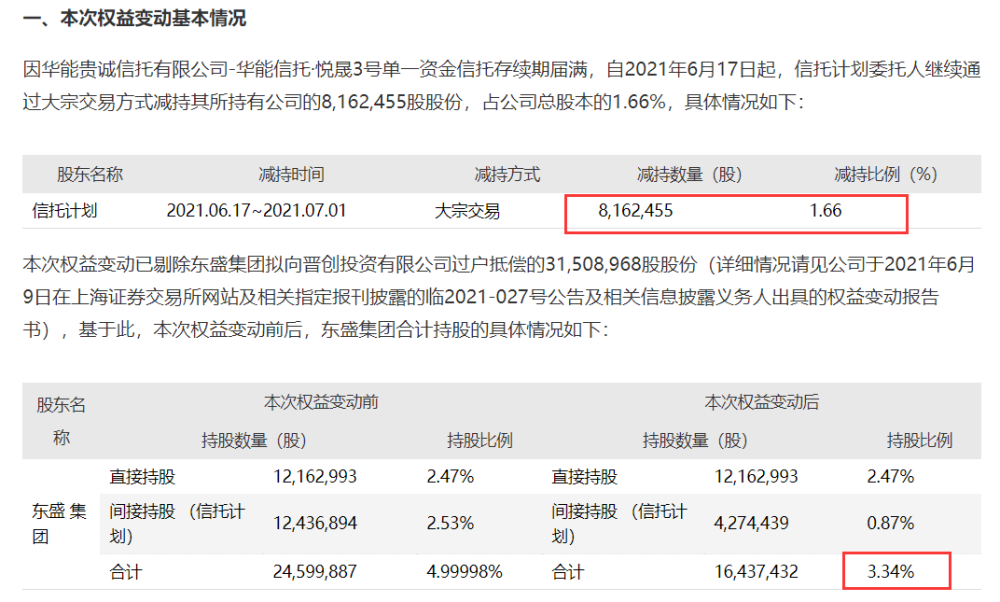Select the 本次权益变动前 header
Image resolution: width=1000 pixels, height=602 pixels.
(321, 402)
